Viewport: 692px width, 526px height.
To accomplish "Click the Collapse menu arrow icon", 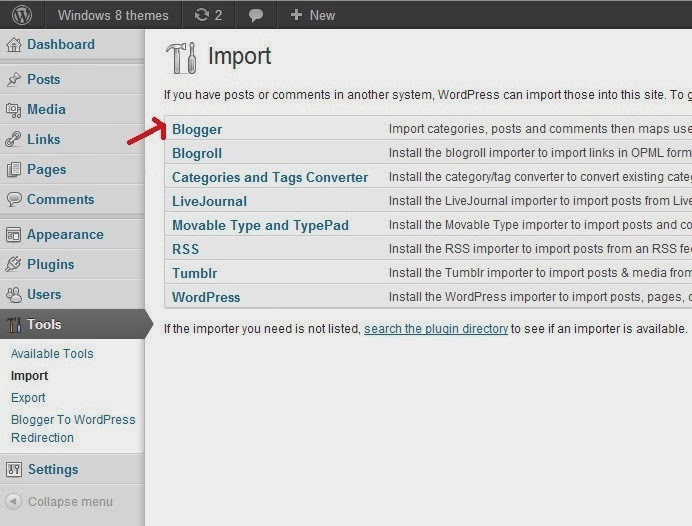I will pyautogui.click(x=14, y=501).
